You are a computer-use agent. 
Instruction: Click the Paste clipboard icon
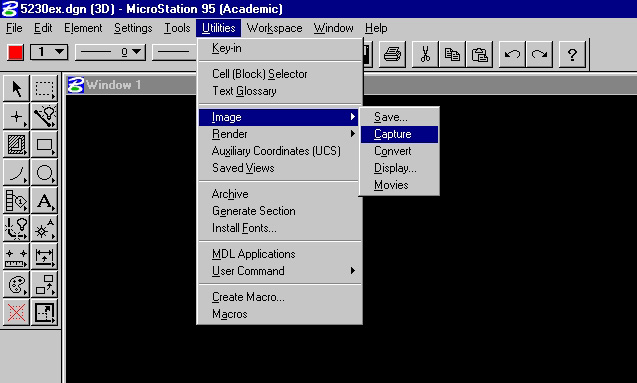pos(479,54)
